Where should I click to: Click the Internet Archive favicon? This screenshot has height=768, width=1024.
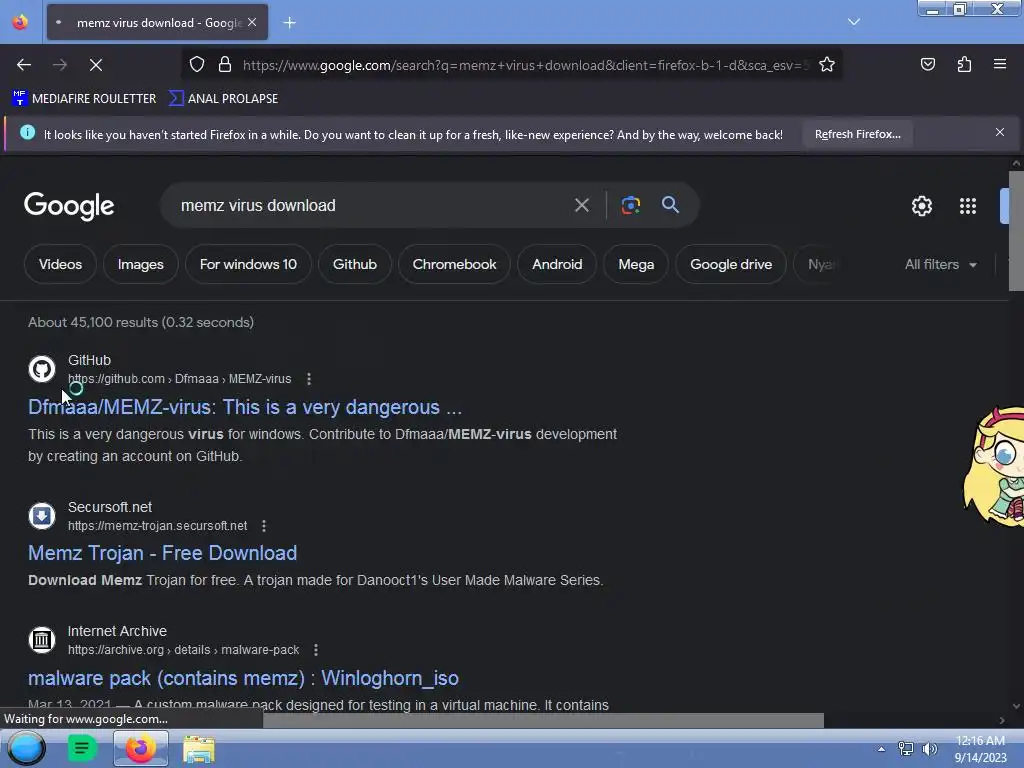pyautogui.click(x=42, y=640)
